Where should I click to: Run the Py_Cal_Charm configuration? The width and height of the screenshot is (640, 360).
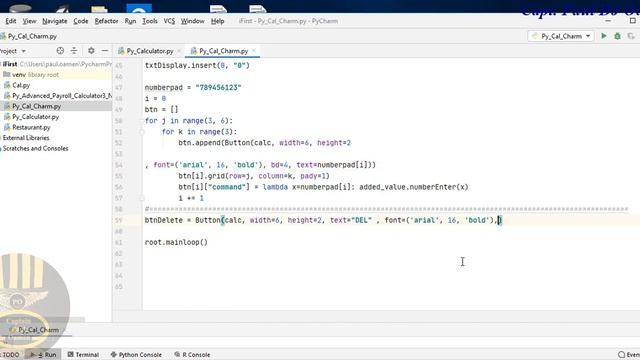(604, 36)
